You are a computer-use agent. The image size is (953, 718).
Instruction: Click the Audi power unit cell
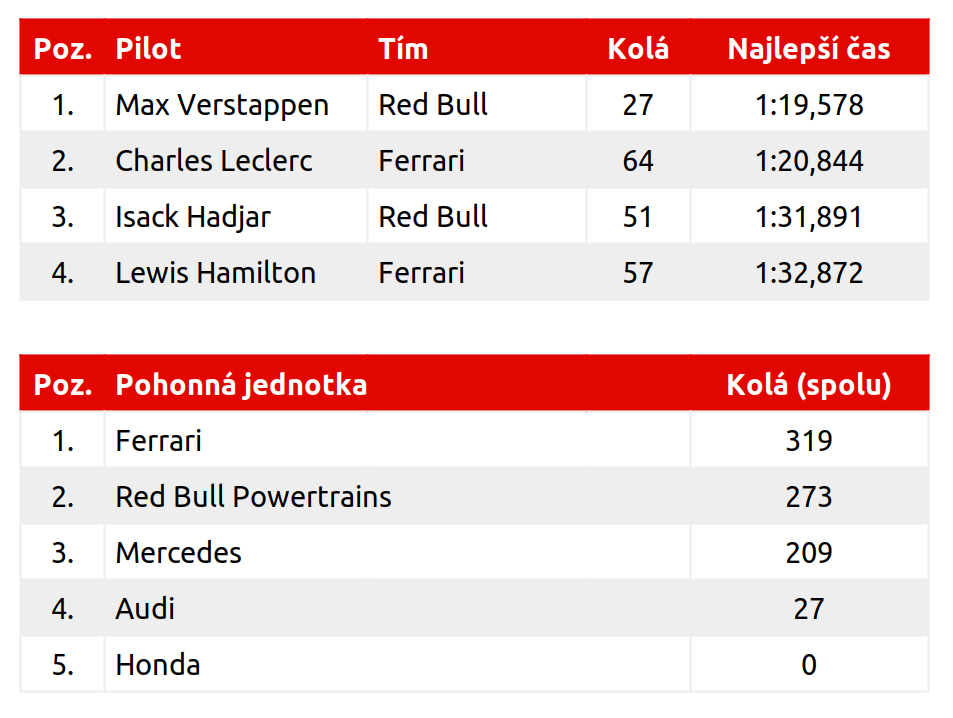click(x=146, y=609)
